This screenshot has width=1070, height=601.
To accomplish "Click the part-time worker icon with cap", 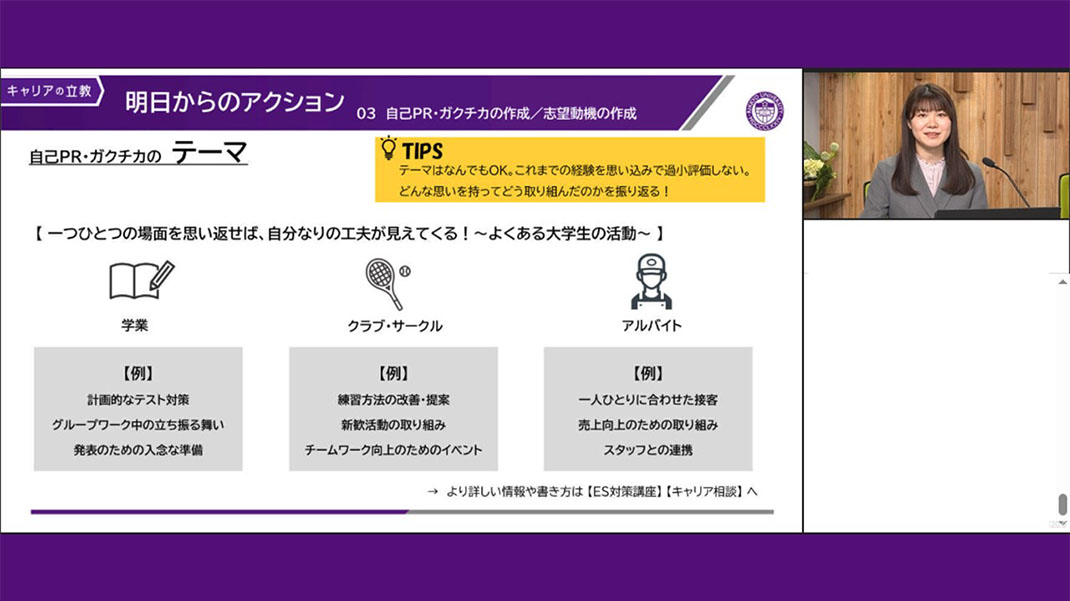I will tap(651, 282).
